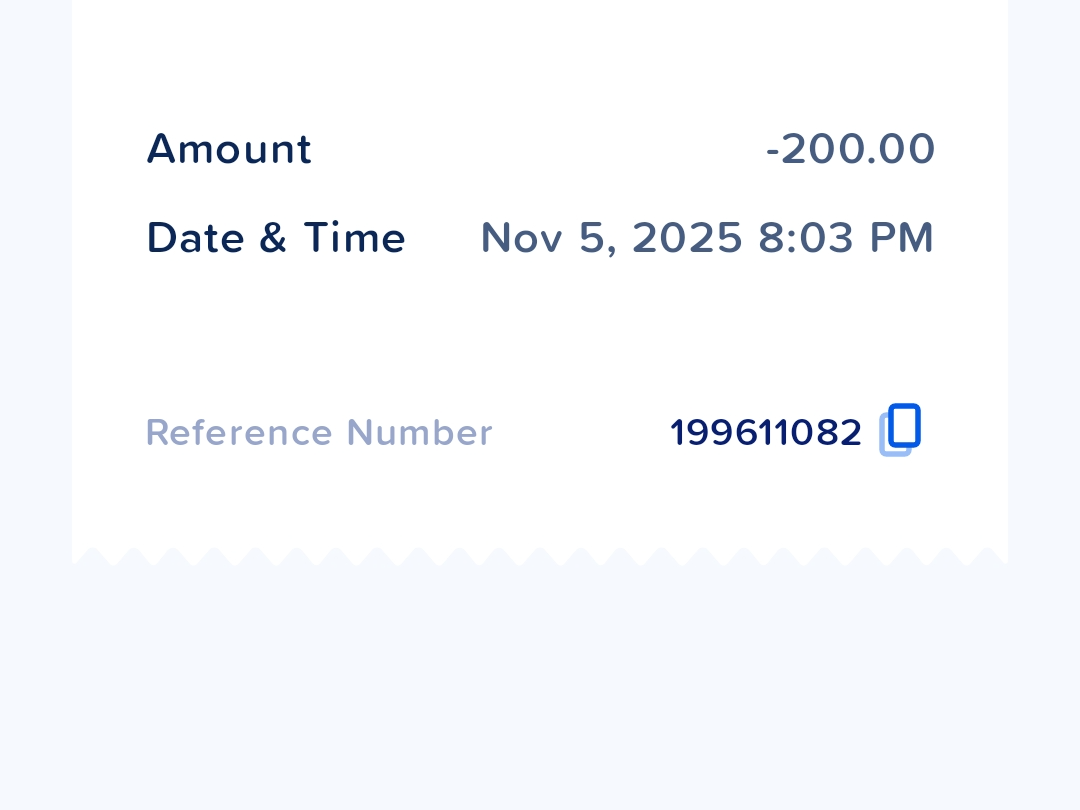Click the empty area below the receipt
Viewport: 1080px width, 810px height.
[540, 690]
